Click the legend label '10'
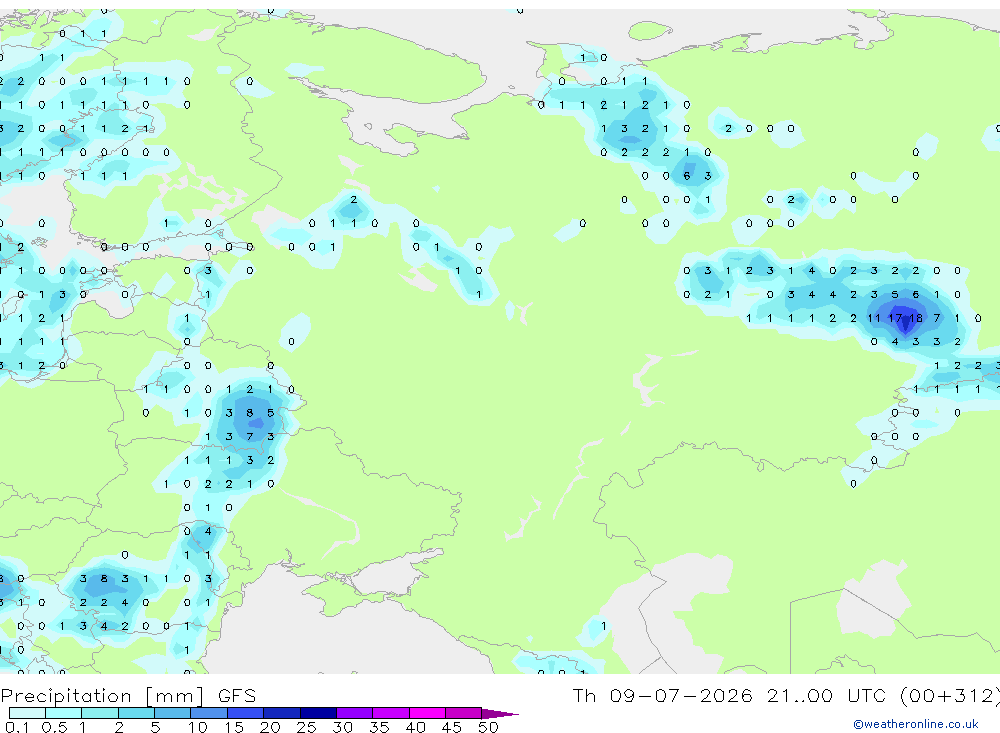Viewport: 1000px width, 733px height. (197, 727)
